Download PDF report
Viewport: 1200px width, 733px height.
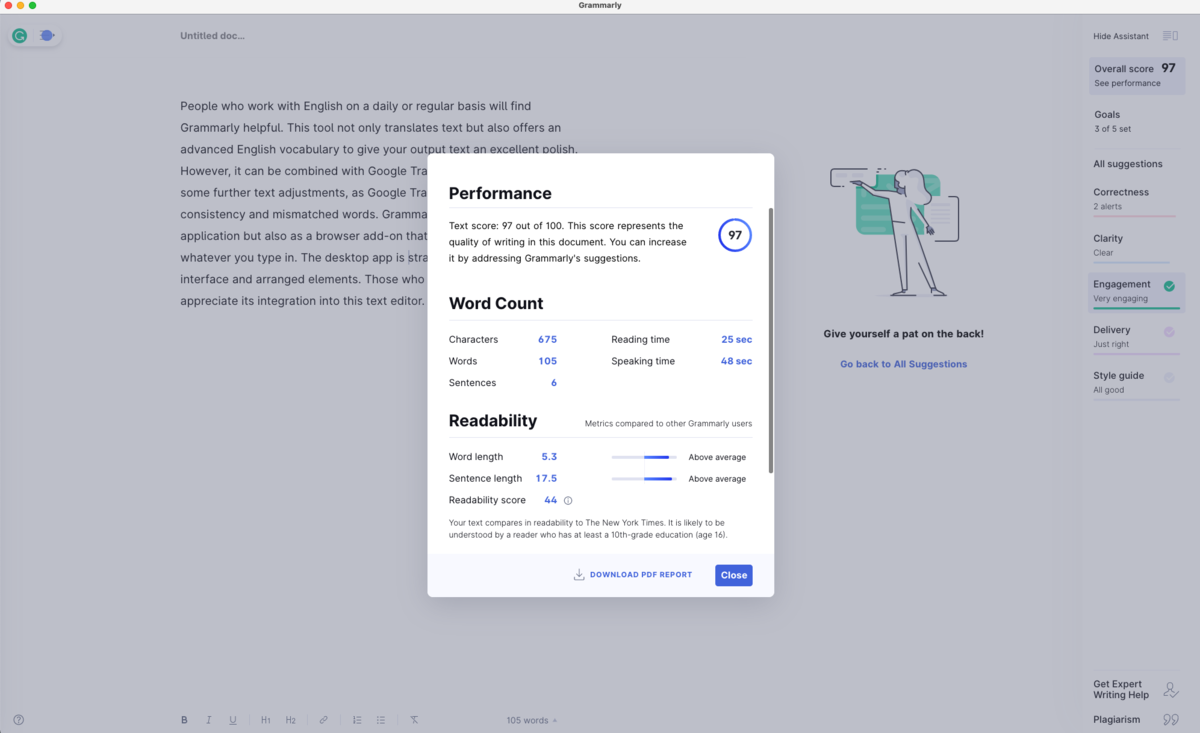point(633,575)
